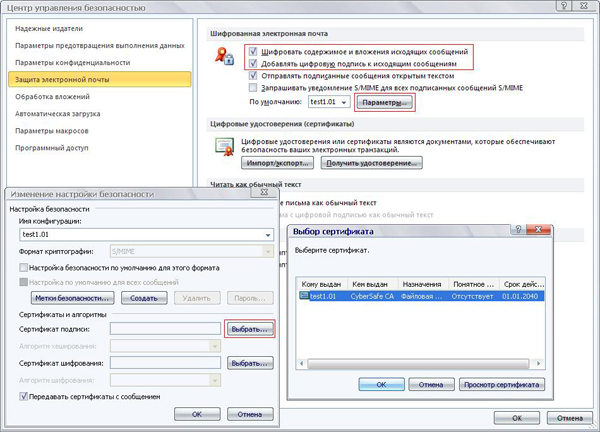Go to Параметры конфиденциальности section
Screen dimensions: 600x432
[73, 62]
